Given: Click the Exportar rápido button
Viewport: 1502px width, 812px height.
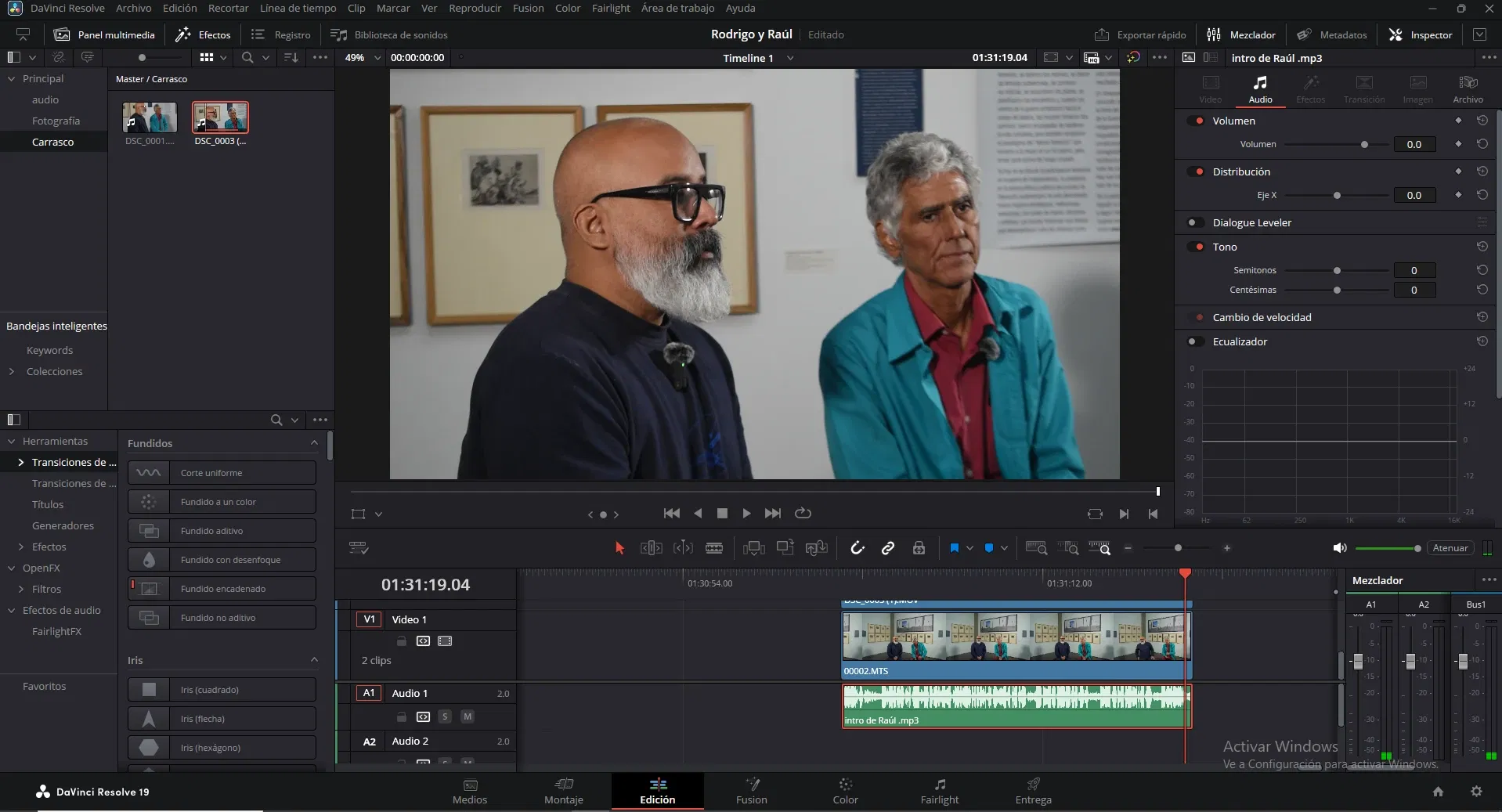Looking at the screenshot, I should point(1140,34).
